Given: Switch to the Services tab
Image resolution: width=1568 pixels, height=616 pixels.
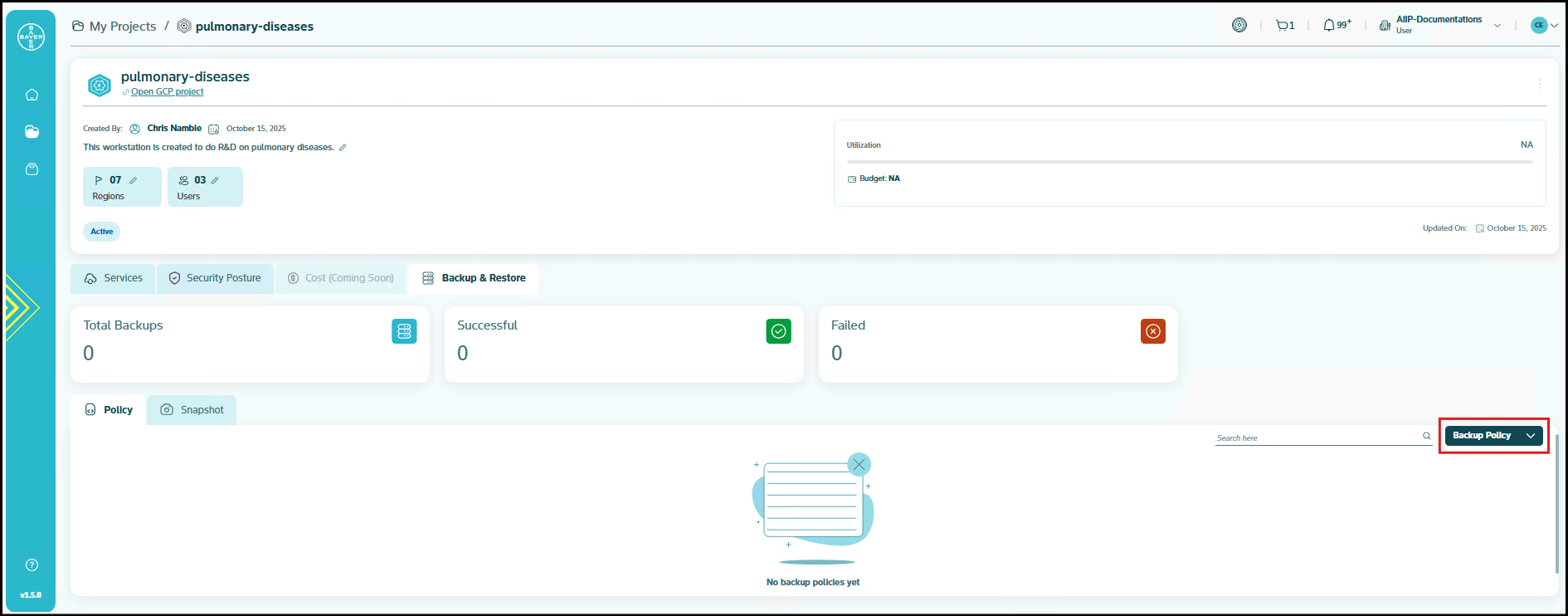Looking at the screenshot, I should [x=114, y=279].
